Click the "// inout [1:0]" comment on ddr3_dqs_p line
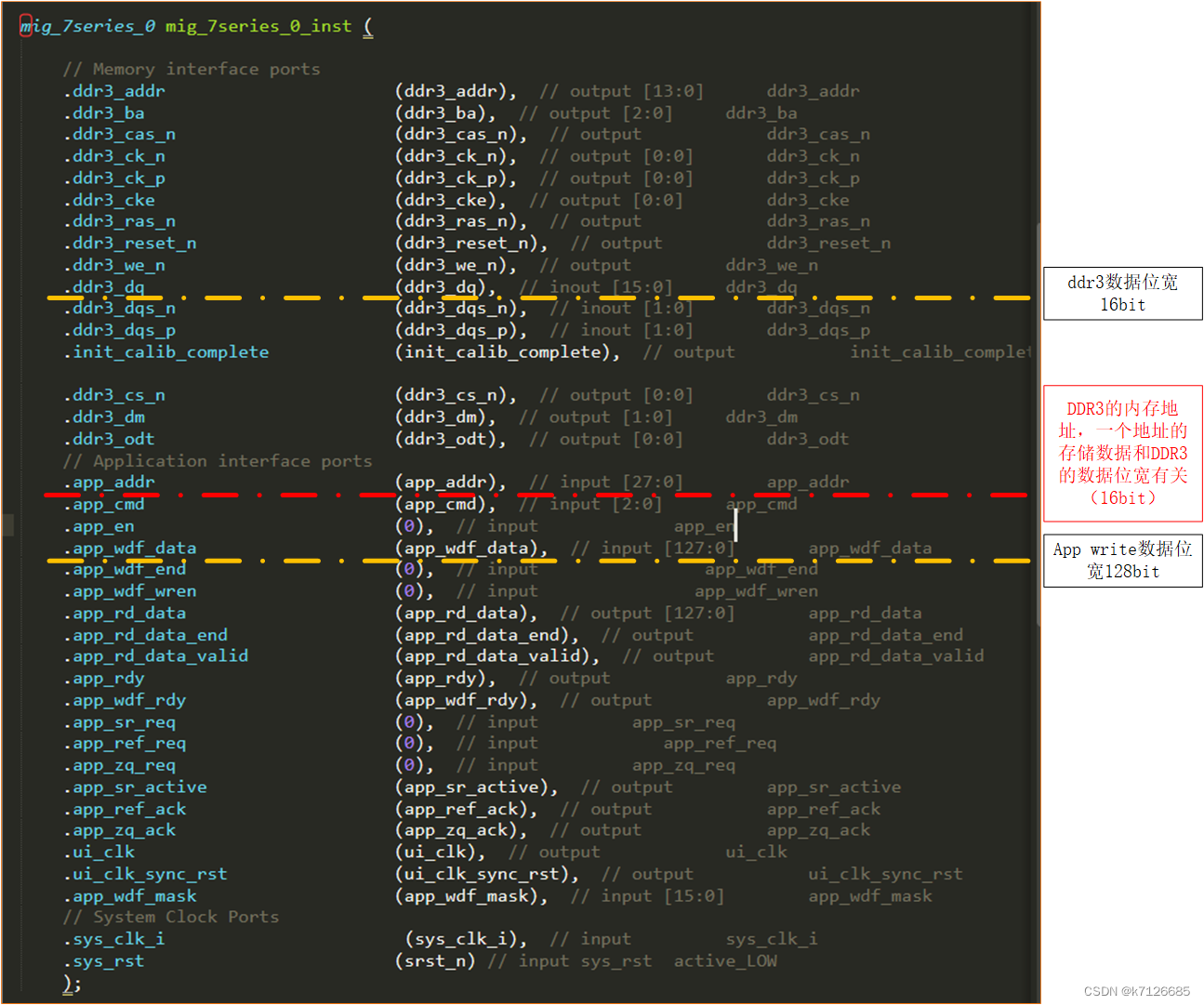Image resolution: width=1204 pixels, height=1005 pixels. pos(621,330)
